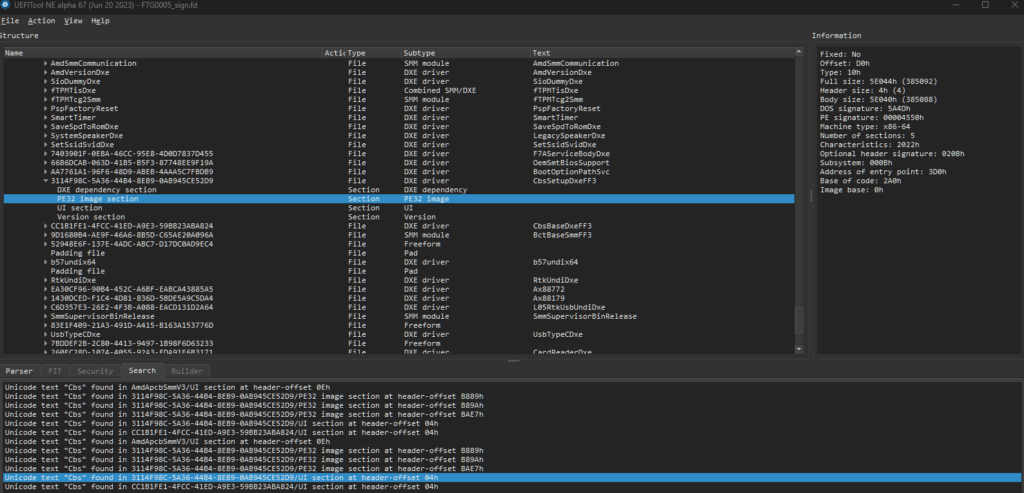The width and height of the screenshot is (1024, 493).
Task: Switch to the Security tab
Action: click(x=95, y=371)
